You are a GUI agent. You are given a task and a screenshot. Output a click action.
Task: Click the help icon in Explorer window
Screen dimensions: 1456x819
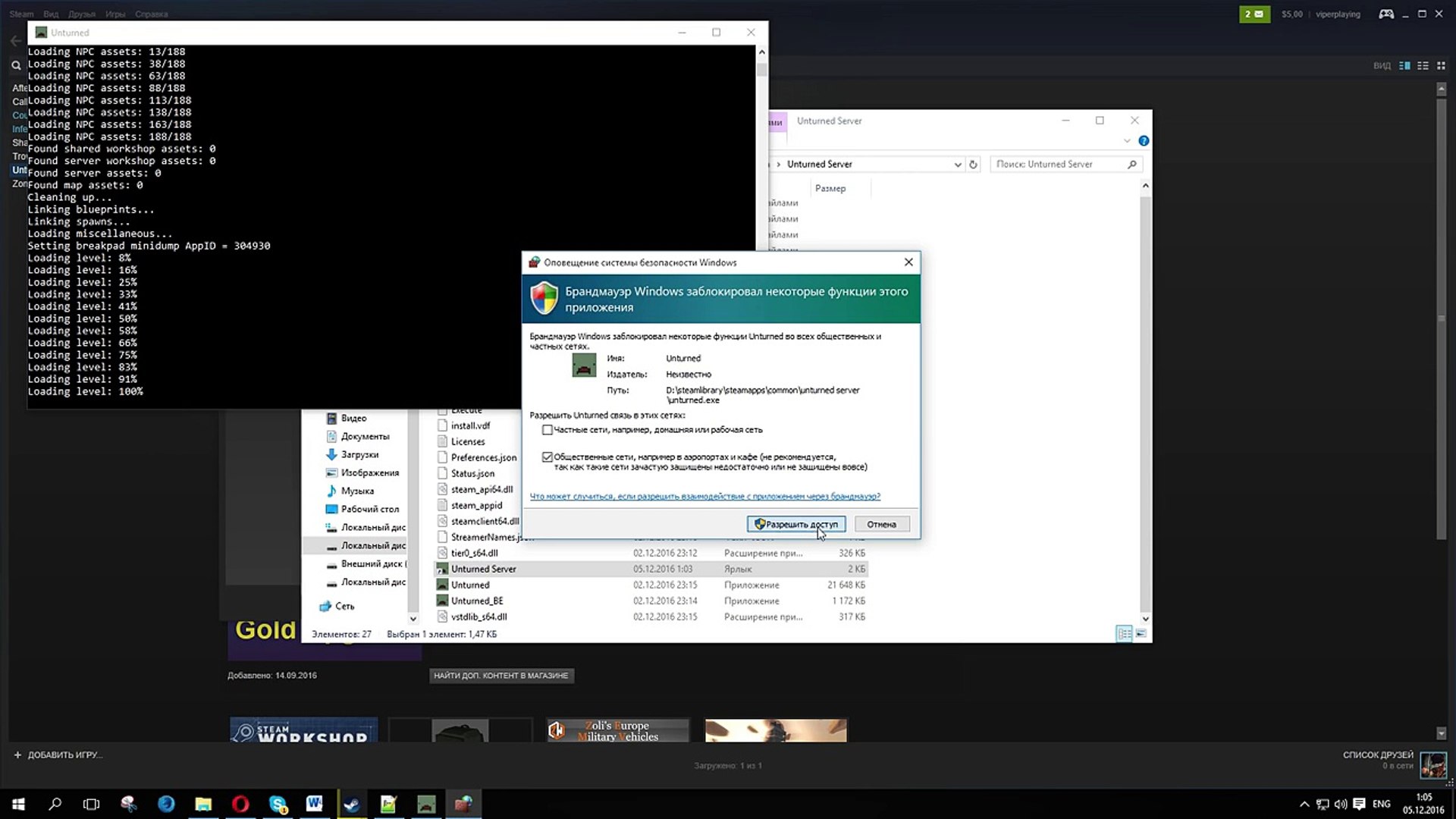(1144, 141)
